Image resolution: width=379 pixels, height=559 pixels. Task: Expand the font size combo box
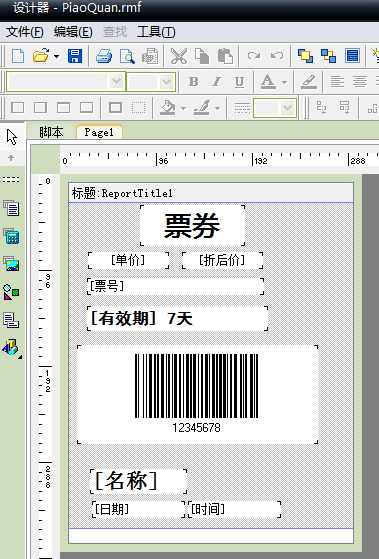coord(167,82)
